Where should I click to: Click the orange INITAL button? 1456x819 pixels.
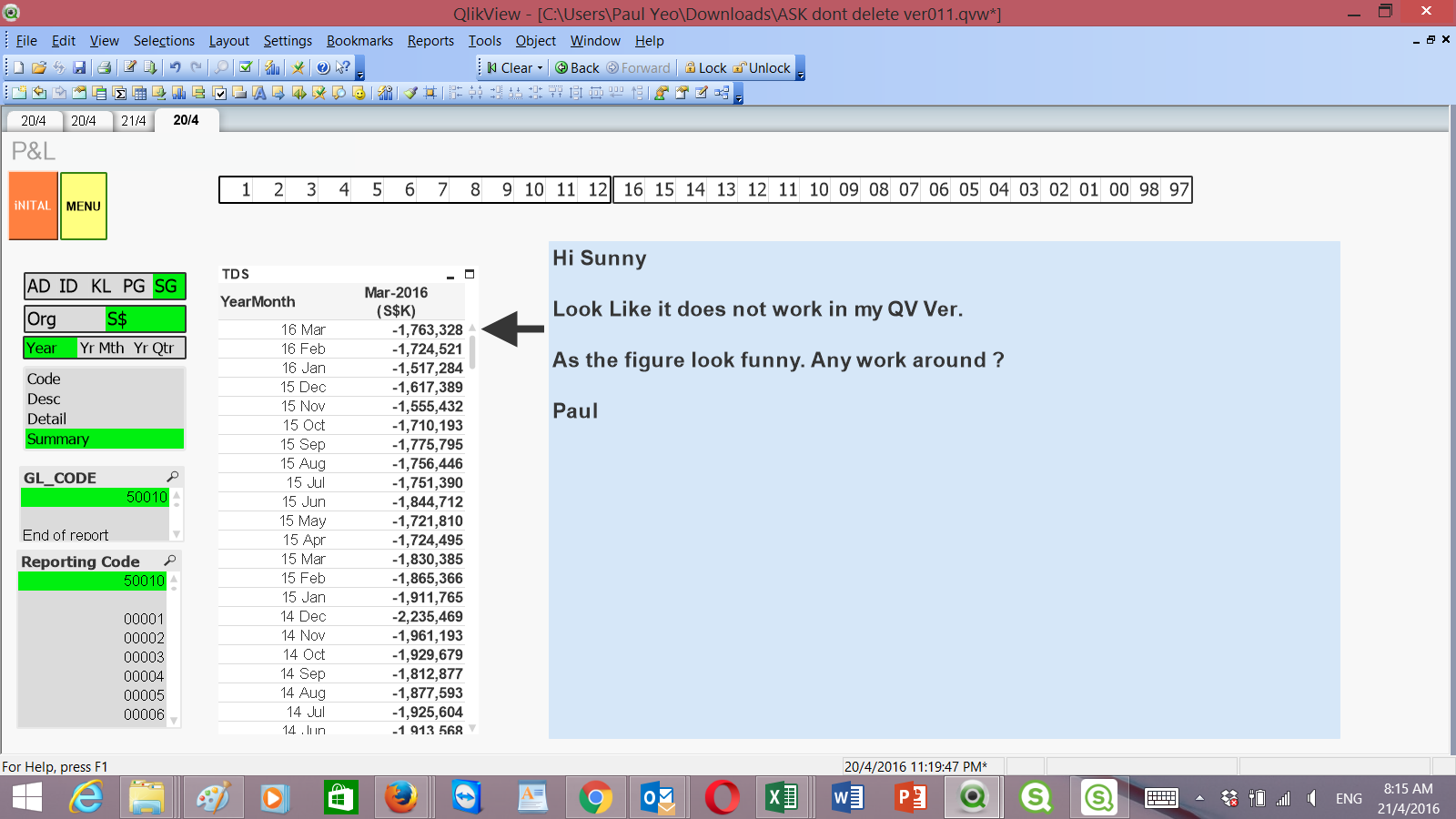coord(33,207)
